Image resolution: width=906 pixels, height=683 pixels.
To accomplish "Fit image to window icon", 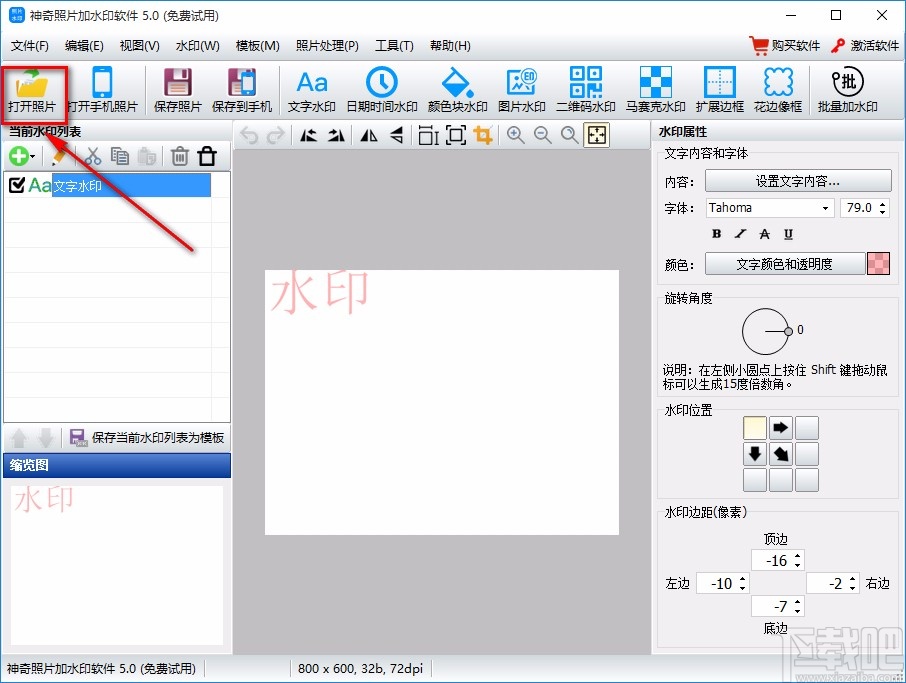I will pyautogui.click(x=597, y=135).
